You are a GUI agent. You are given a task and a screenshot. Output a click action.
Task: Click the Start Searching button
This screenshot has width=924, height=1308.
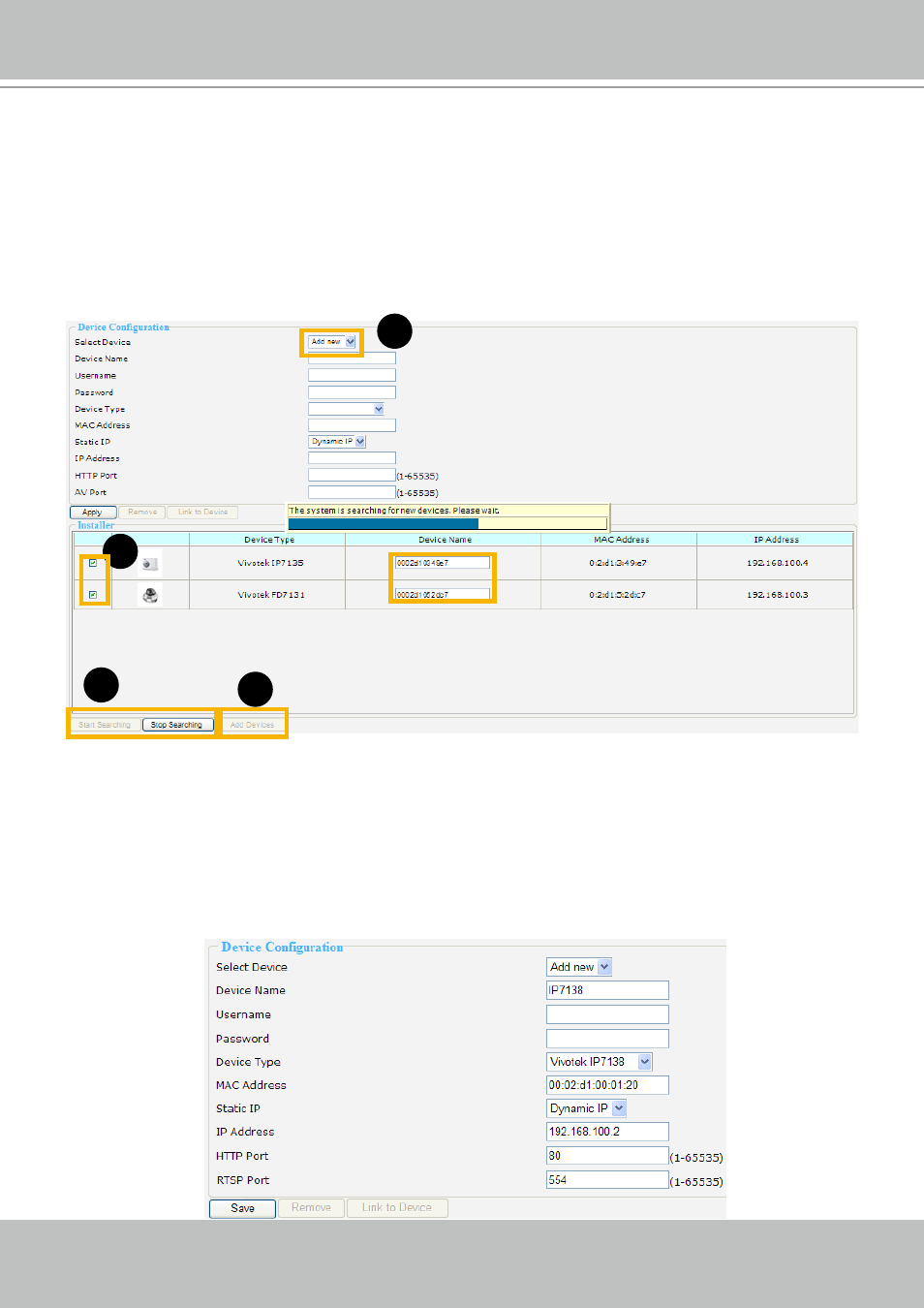(105, 725)
